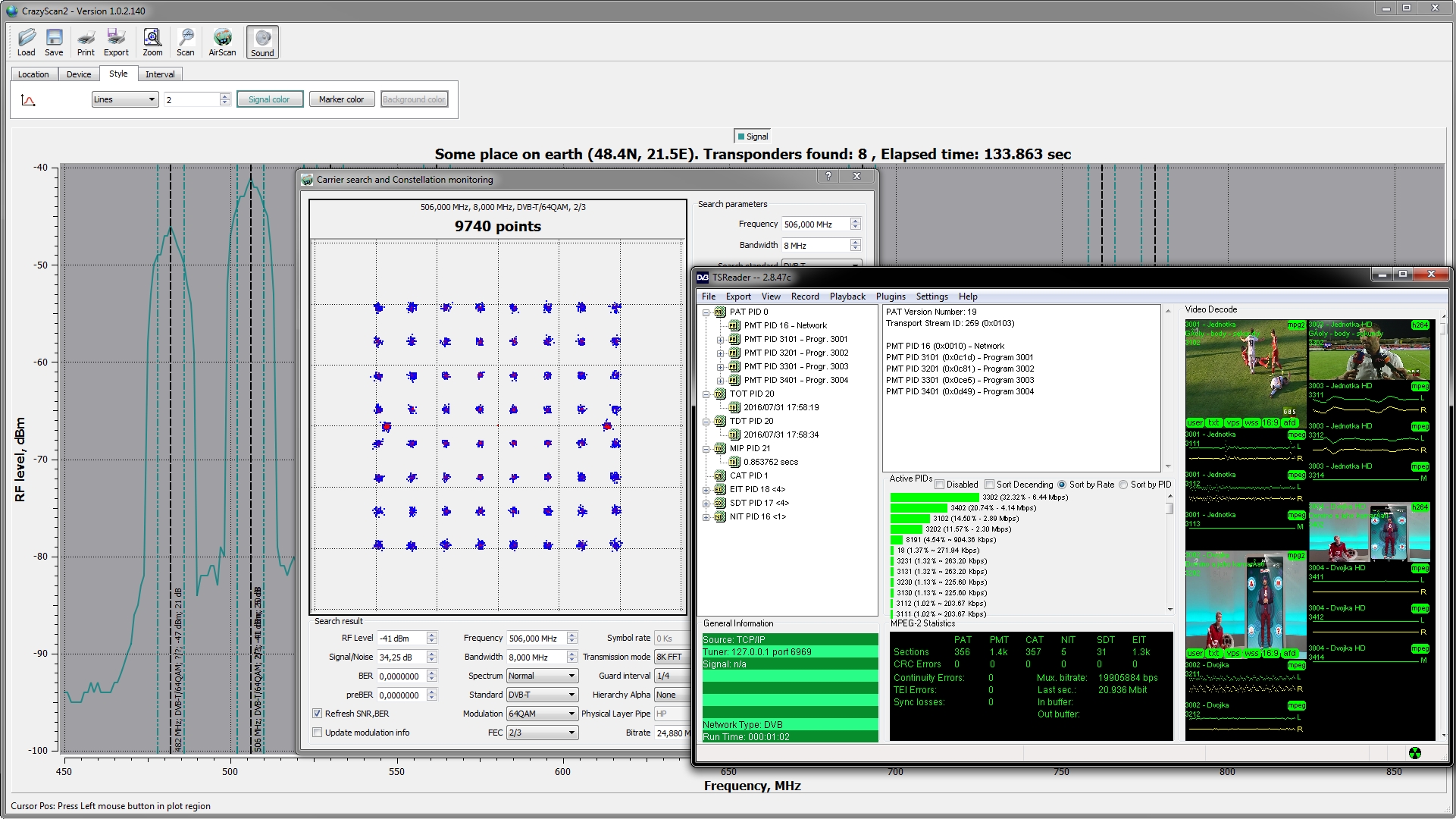
Task: Enable Update modulation info checkbox
Action: 318,733
